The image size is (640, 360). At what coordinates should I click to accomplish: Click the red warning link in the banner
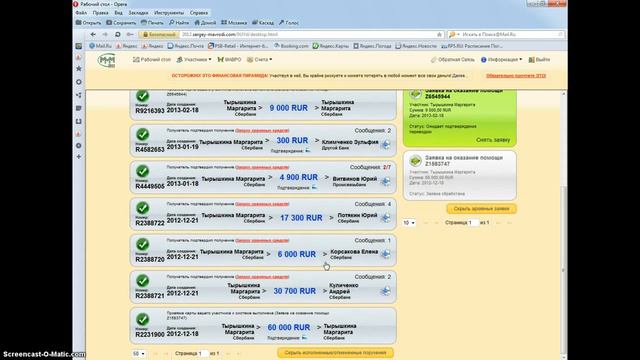pos(516,76)
